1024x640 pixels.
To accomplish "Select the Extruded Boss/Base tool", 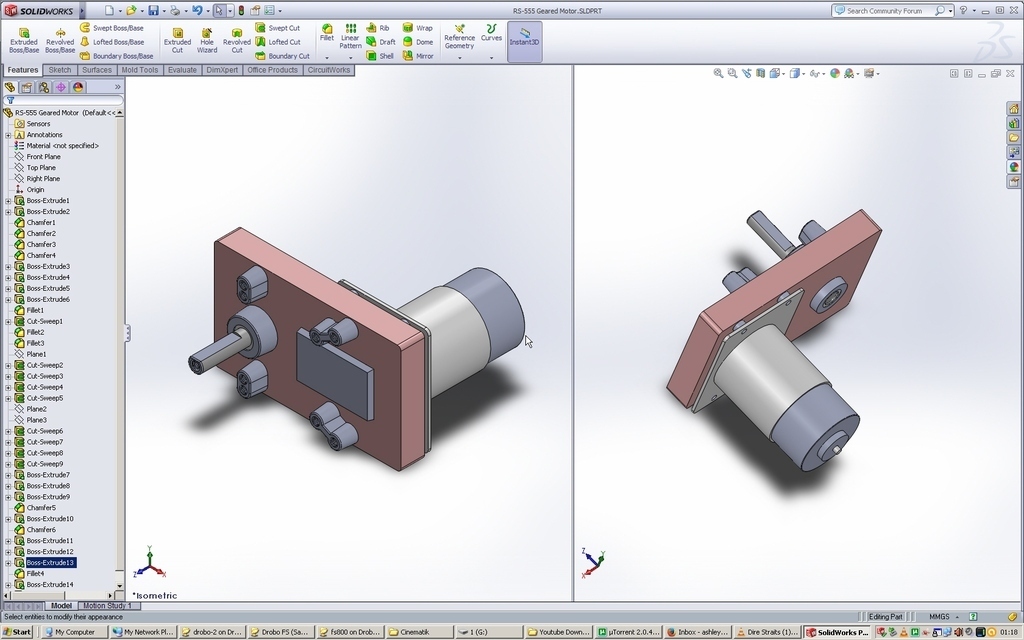I will (24, 40).
